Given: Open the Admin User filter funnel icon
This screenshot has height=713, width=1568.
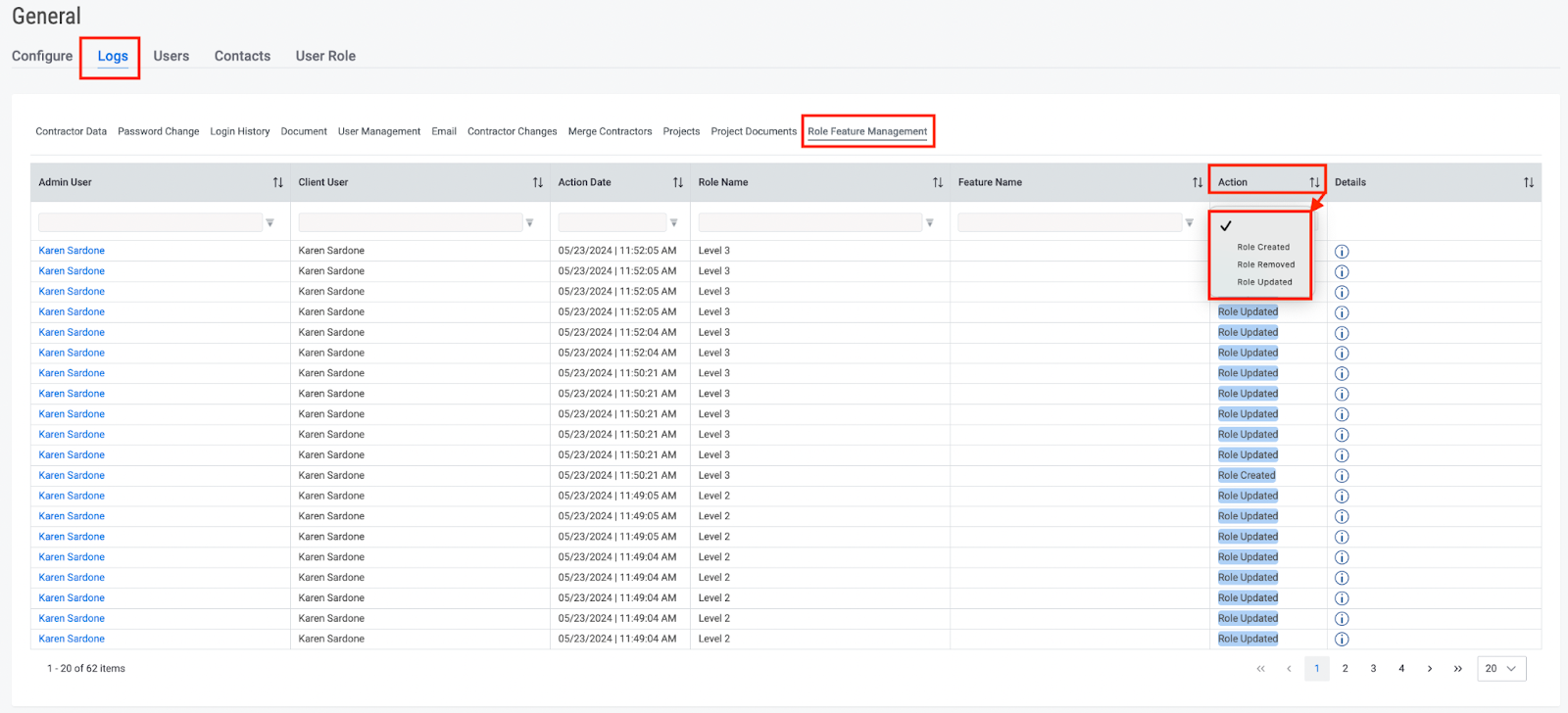Looking at the screenshot, I should click(x=269, y=223).
